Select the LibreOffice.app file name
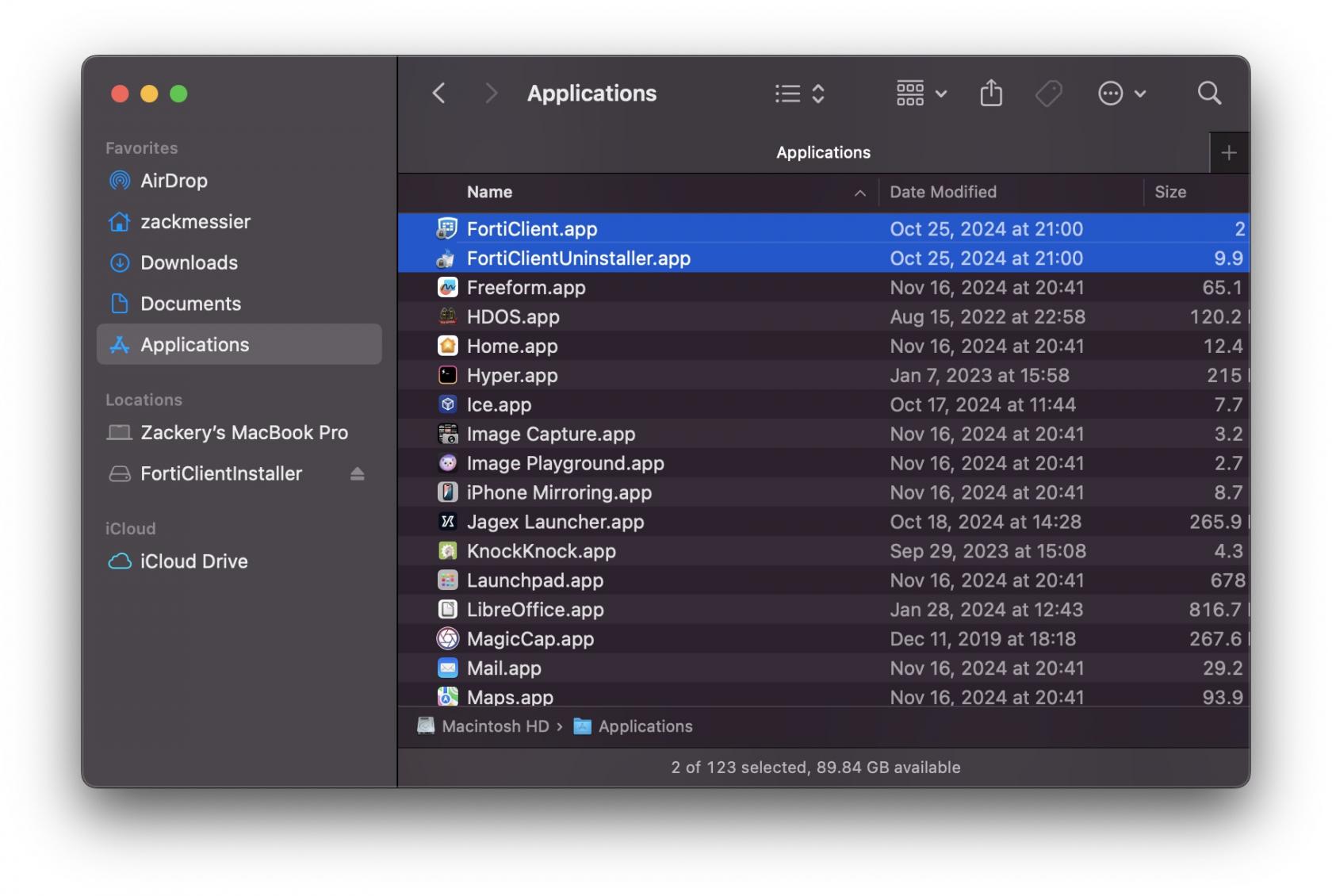1332x896 pixels. pyautogui.click(x=535, y=610)
